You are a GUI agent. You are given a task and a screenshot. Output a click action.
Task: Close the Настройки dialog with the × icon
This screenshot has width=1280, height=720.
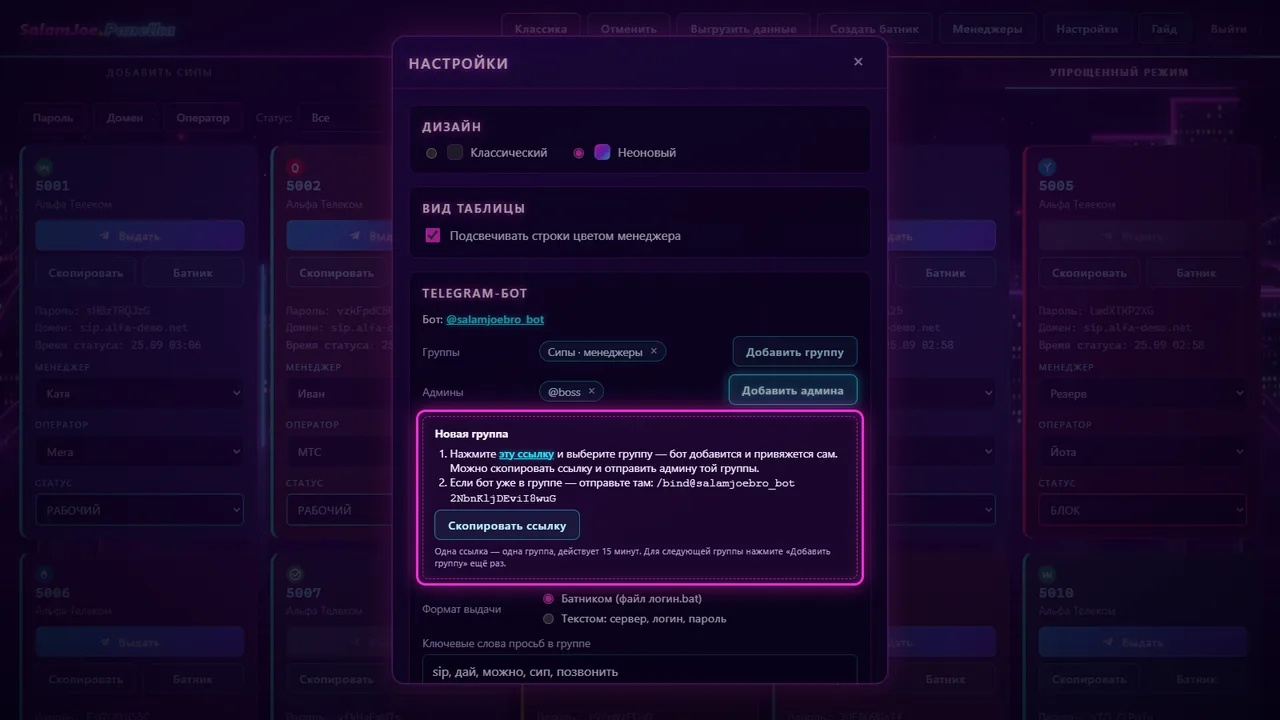click(x=858, y=62)
